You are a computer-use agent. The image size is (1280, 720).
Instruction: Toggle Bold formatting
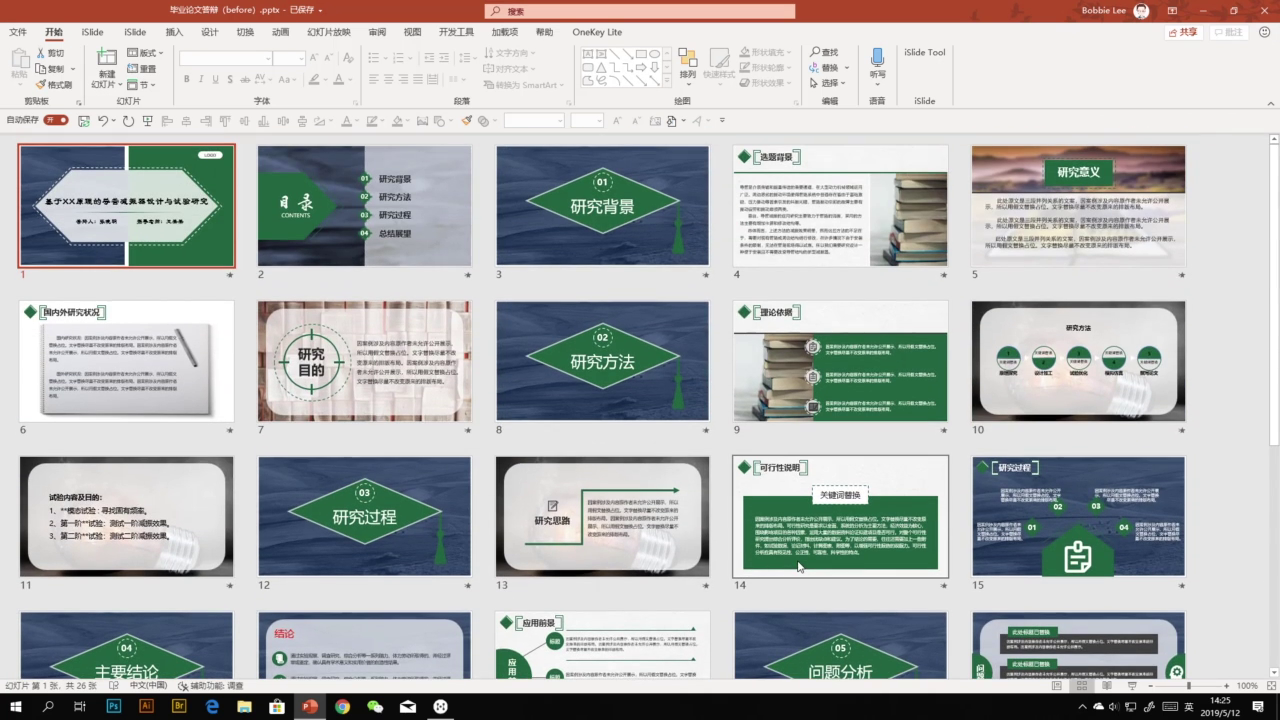point(186,79)
